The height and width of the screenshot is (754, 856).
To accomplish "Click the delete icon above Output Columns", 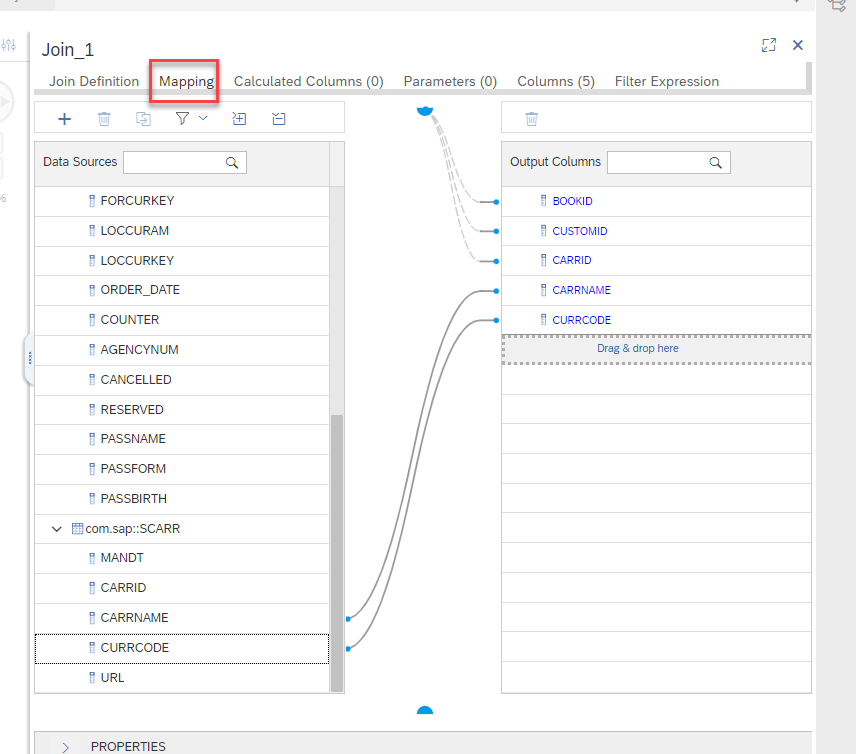I will click(532, 119).
